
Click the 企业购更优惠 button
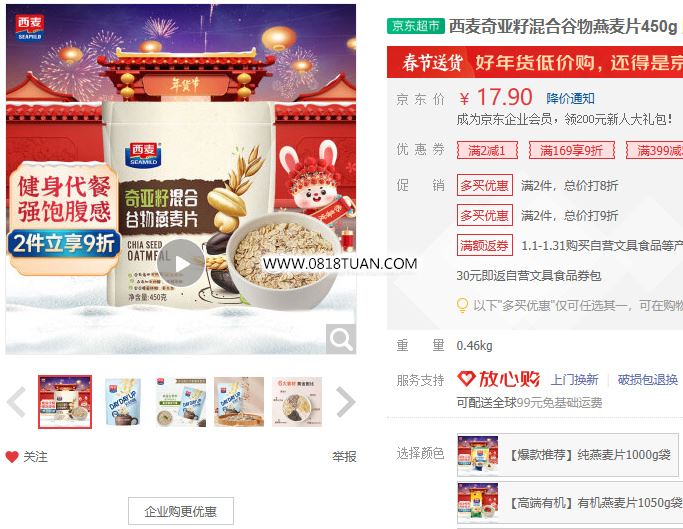tap(181, 511)
